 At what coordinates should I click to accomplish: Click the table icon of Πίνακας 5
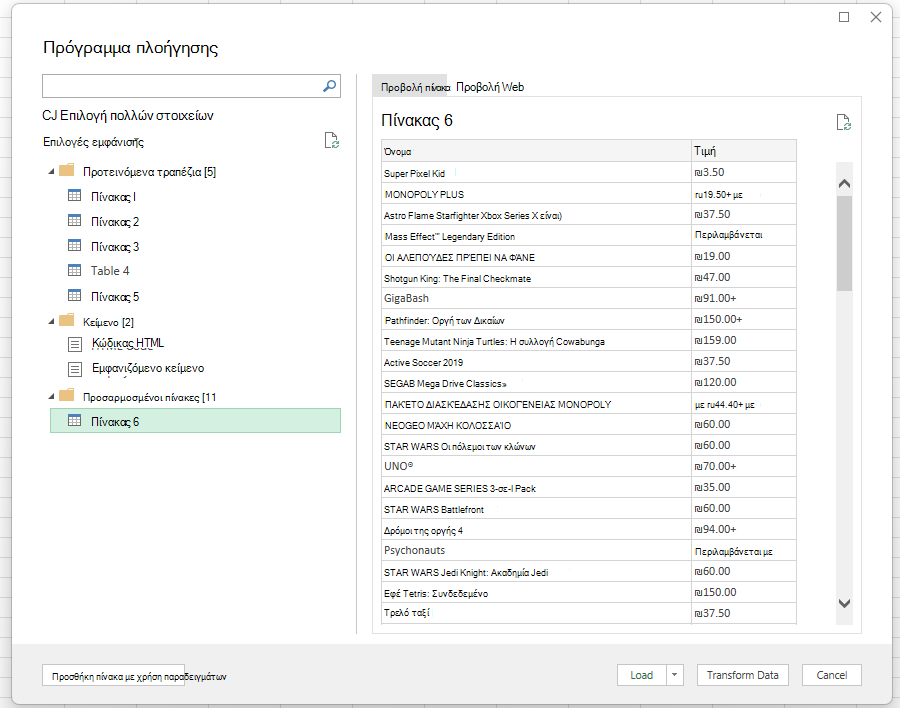(x=75, y=296)
